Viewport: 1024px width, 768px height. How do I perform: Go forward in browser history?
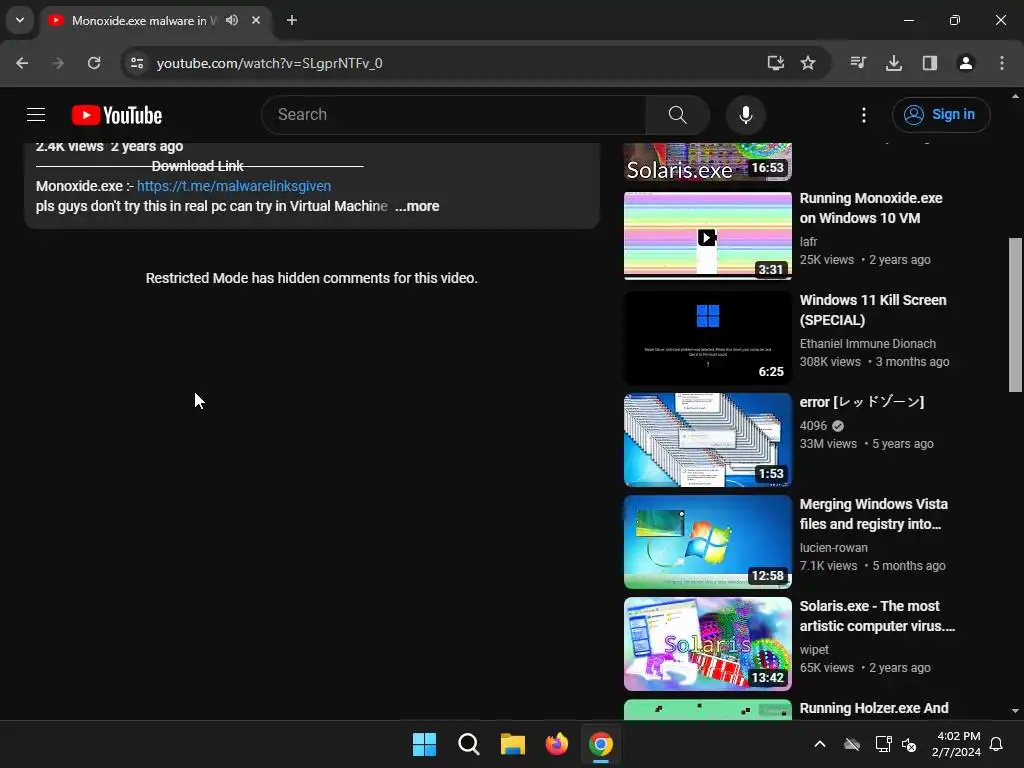58,63
